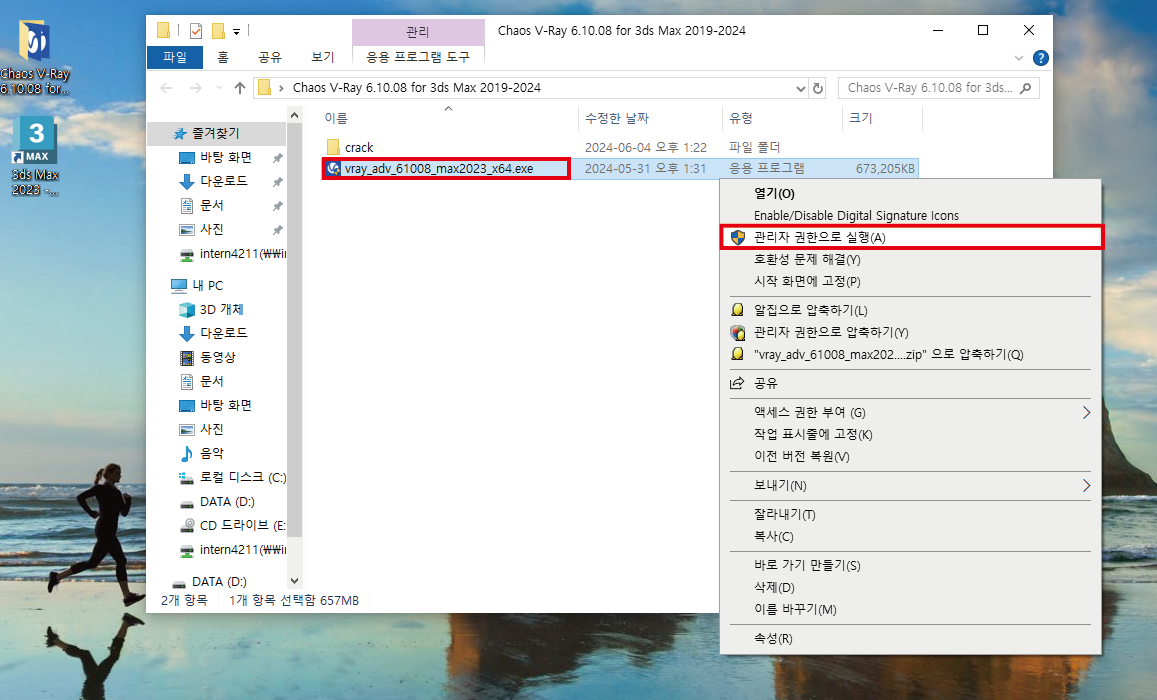Open recent locations dropdown arrow
Screen dimensions: 1157x700
tap(218, 88)
